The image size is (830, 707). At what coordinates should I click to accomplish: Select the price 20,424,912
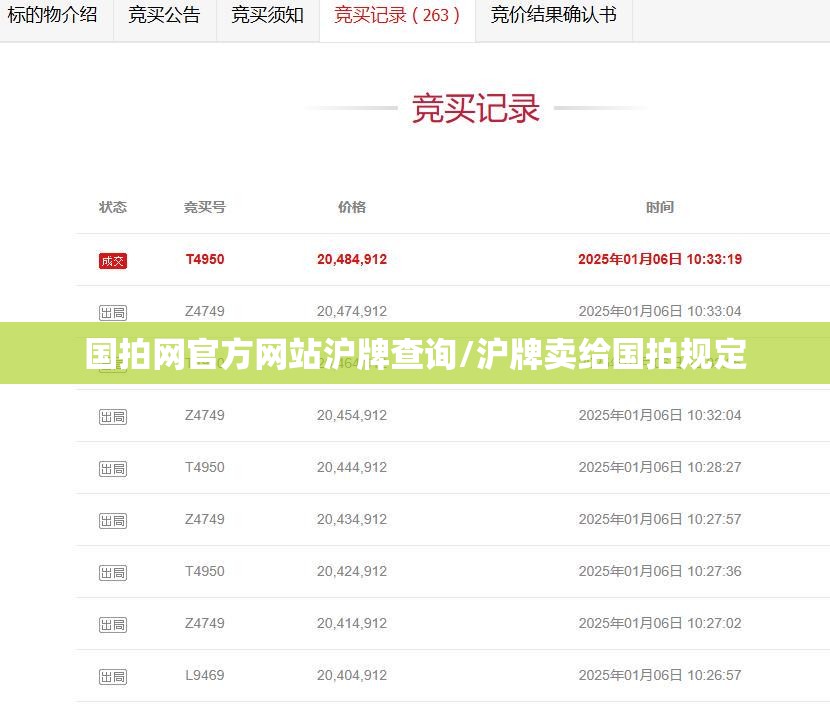[352, 571]
